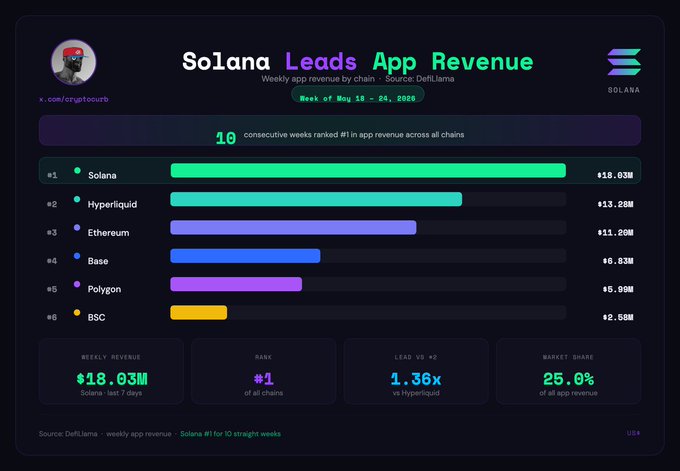Image resolution: width=680 pixels, height=471 pixels.
Task: Click 'Solana #1 for 10 straight weeks' footer text
Action: pyautogui.click(x=230, y=434)
